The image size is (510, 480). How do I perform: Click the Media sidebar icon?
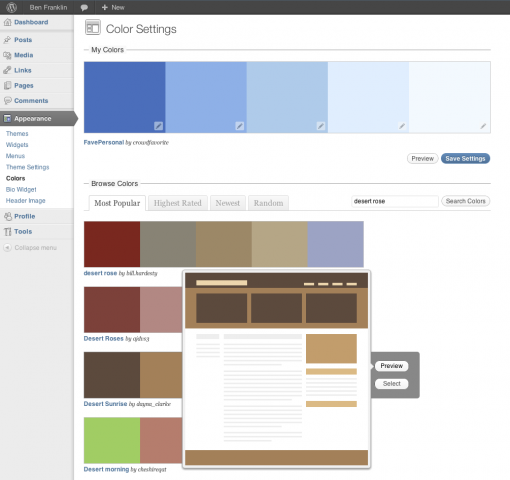point(7,55)
